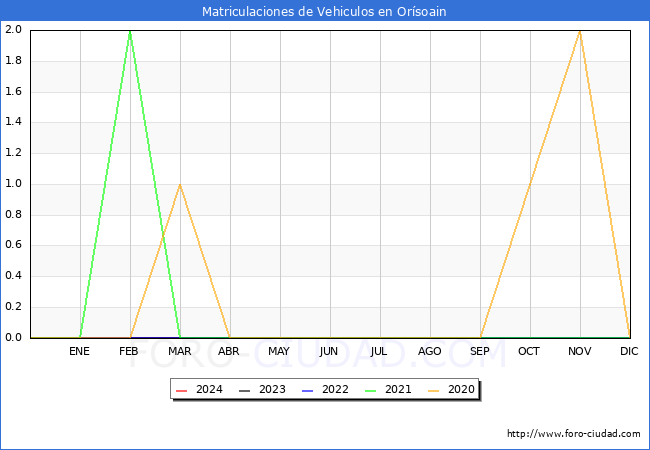Screen dimensions: 650x450
Task: Click the ENE month axis label
Action: tap(79, 351)
